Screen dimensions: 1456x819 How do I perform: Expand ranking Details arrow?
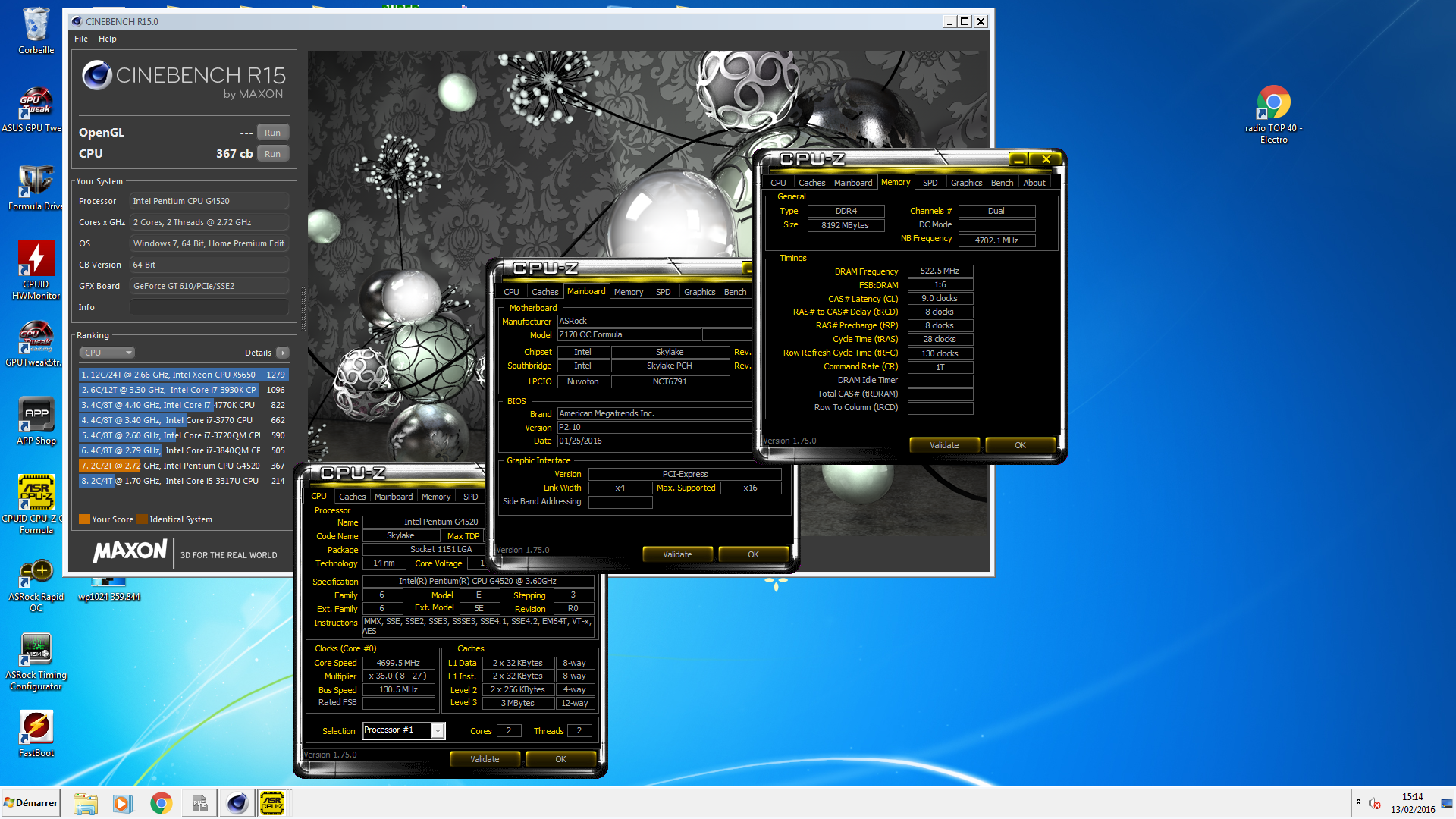click(x=283, y=353)
